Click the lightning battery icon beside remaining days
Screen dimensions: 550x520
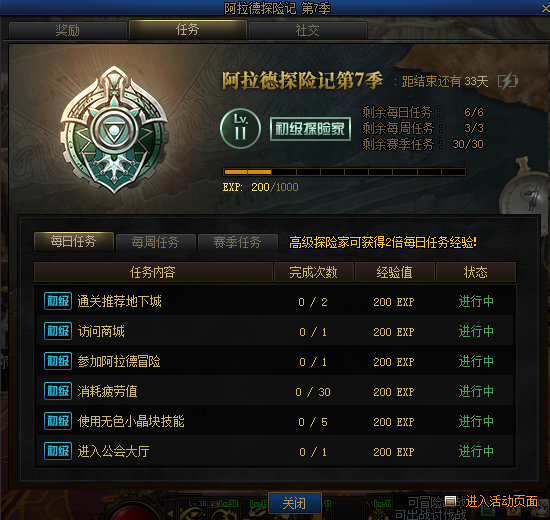pyautogui.click(x=508, y=81)
